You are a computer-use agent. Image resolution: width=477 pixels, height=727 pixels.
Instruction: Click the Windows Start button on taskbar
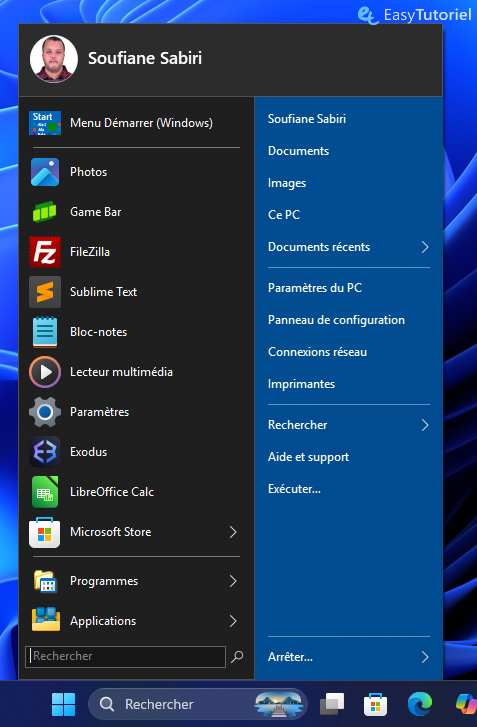click(64, 704)
